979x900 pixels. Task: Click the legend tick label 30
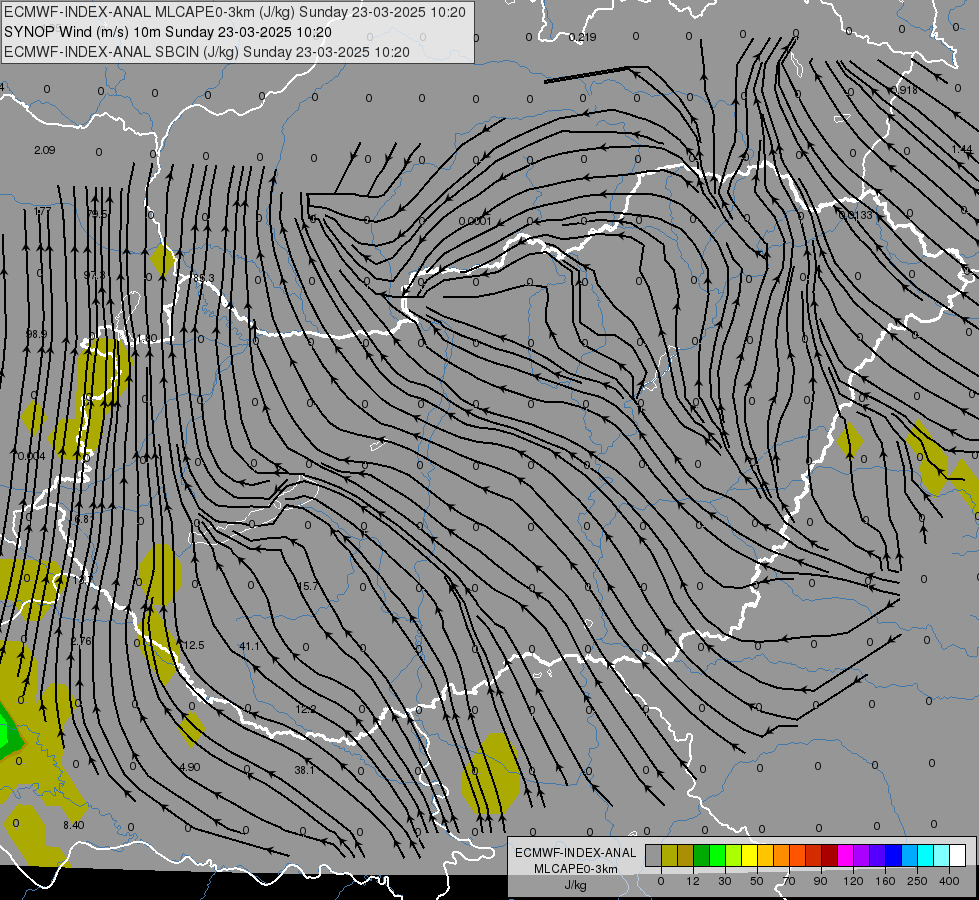[724, 881]
